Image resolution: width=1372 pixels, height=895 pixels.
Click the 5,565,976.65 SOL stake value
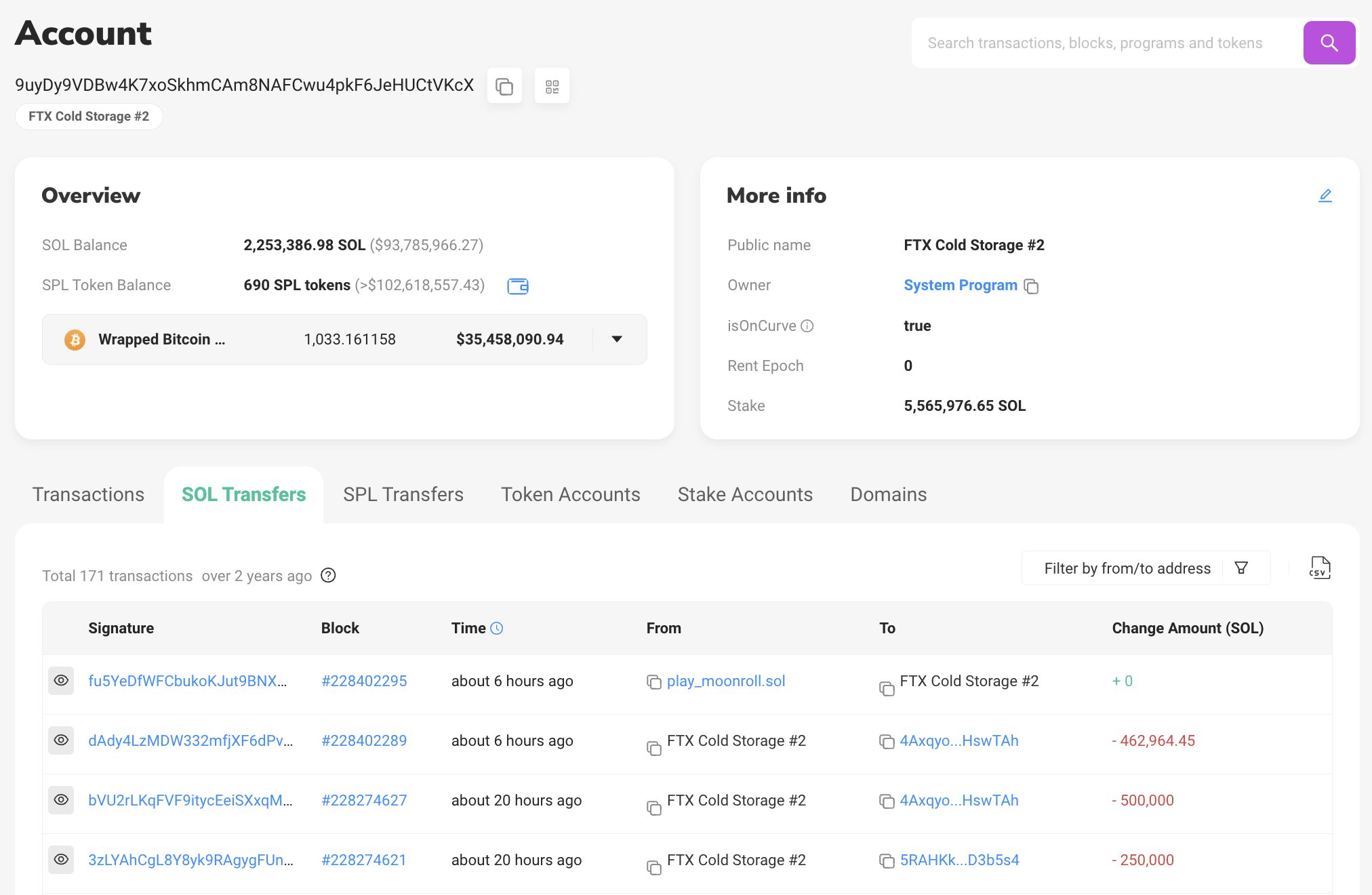tap(965, 406)
